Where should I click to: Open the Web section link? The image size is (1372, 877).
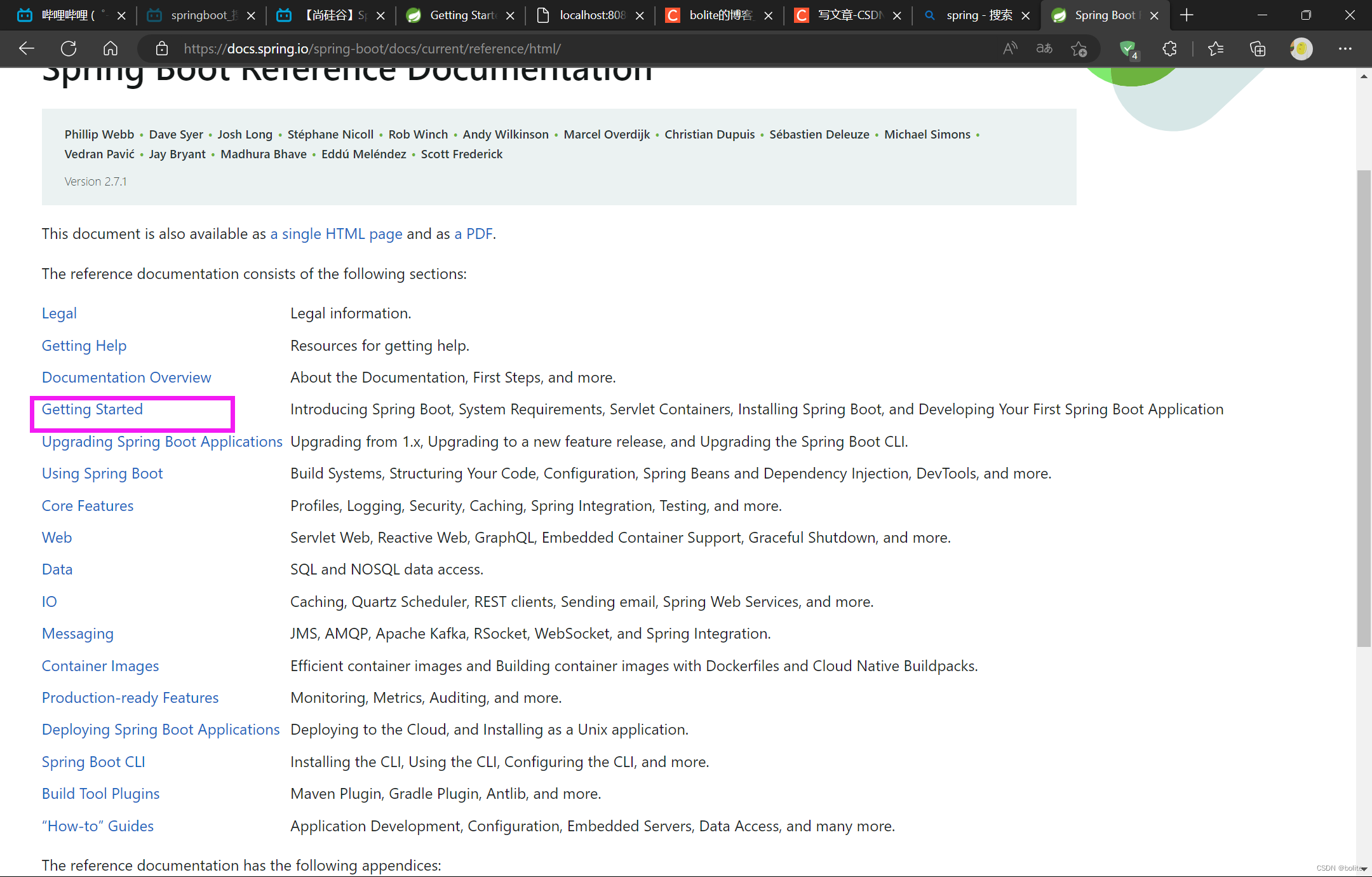(57, 538)
